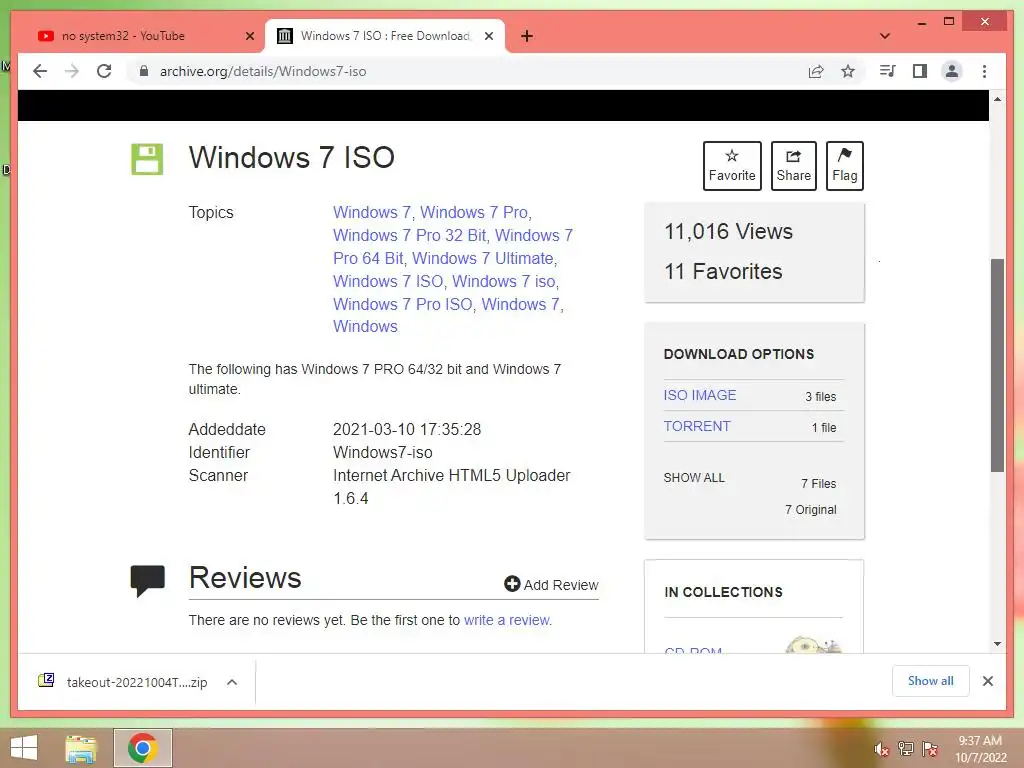Click the browser forward arrow
The image size is (1024, 768).
click(x=72, y=71)
